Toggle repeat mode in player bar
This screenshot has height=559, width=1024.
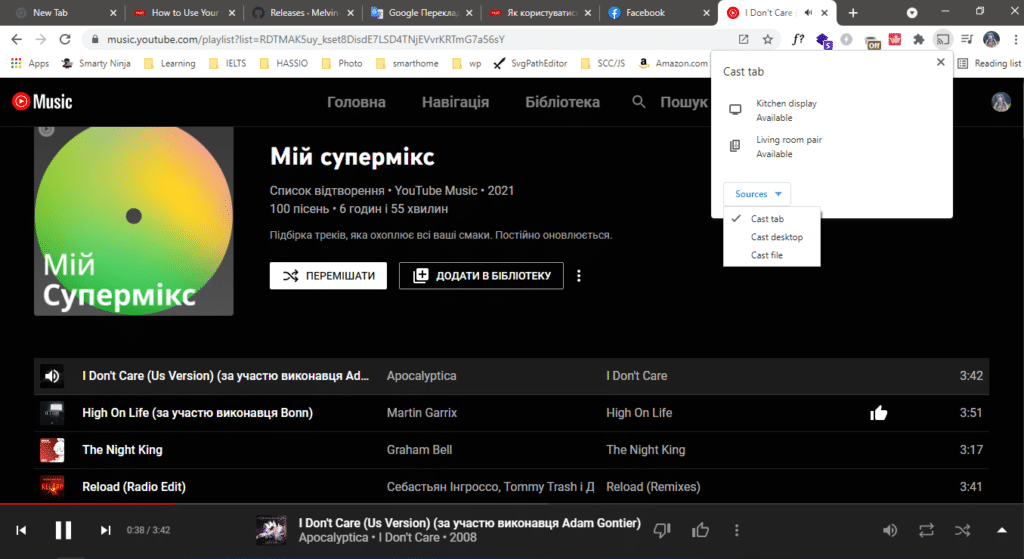click(926, 530)
